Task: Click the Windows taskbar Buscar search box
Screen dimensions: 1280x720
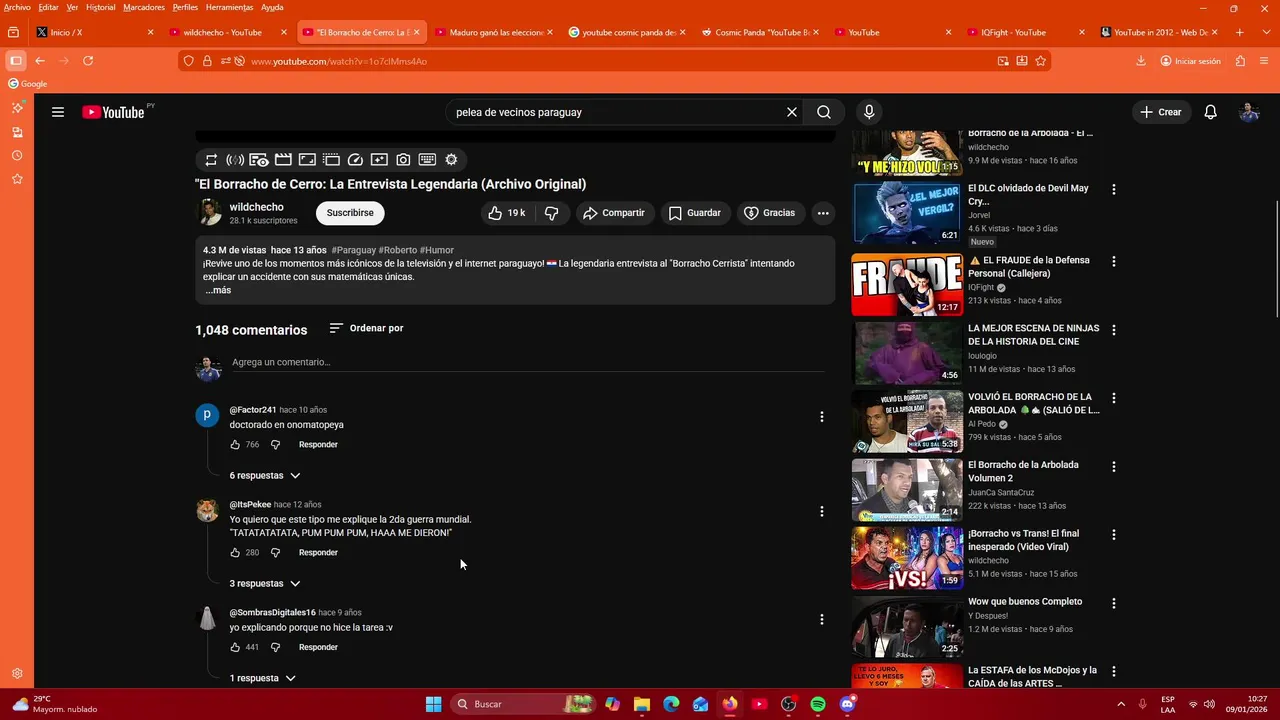Action: (525, 704)
